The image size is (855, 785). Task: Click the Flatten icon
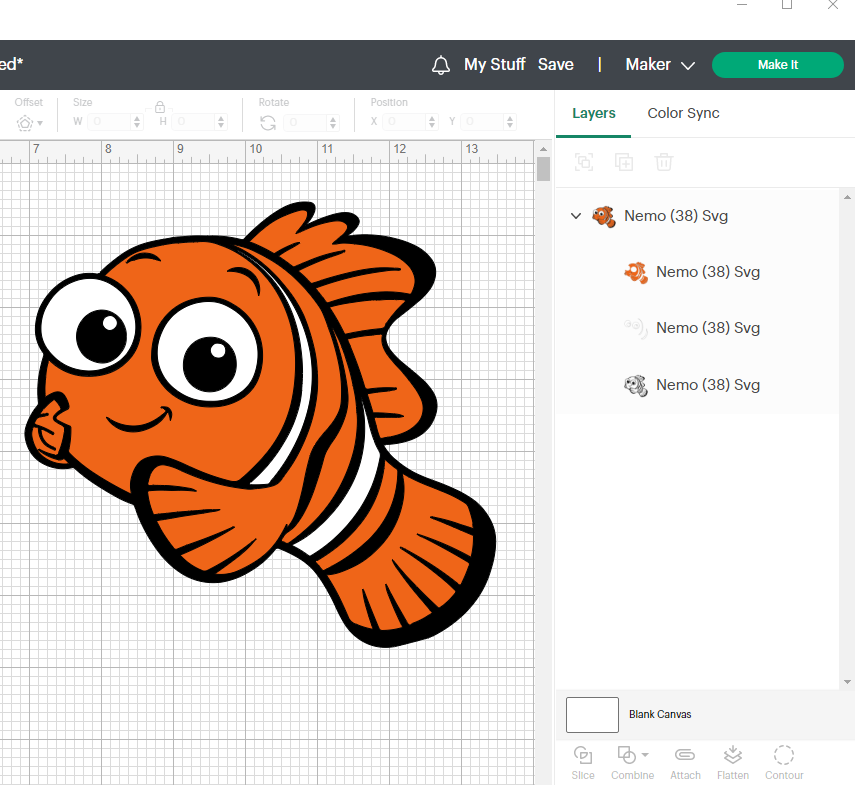(x=732, y=755)
